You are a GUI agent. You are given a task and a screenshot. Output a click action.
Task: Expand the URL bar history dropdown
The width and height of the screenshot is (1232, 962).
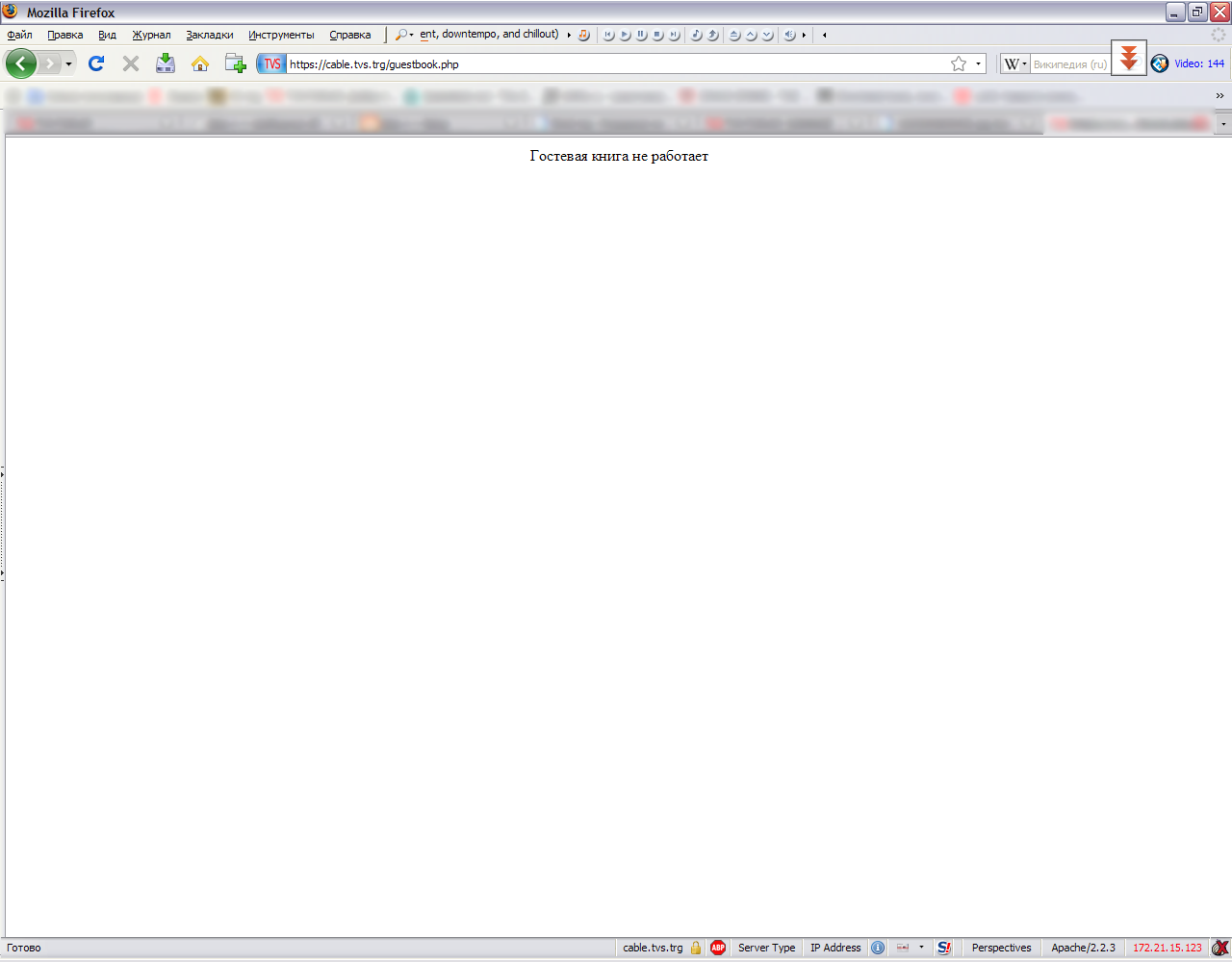click(x=978, y=64)
